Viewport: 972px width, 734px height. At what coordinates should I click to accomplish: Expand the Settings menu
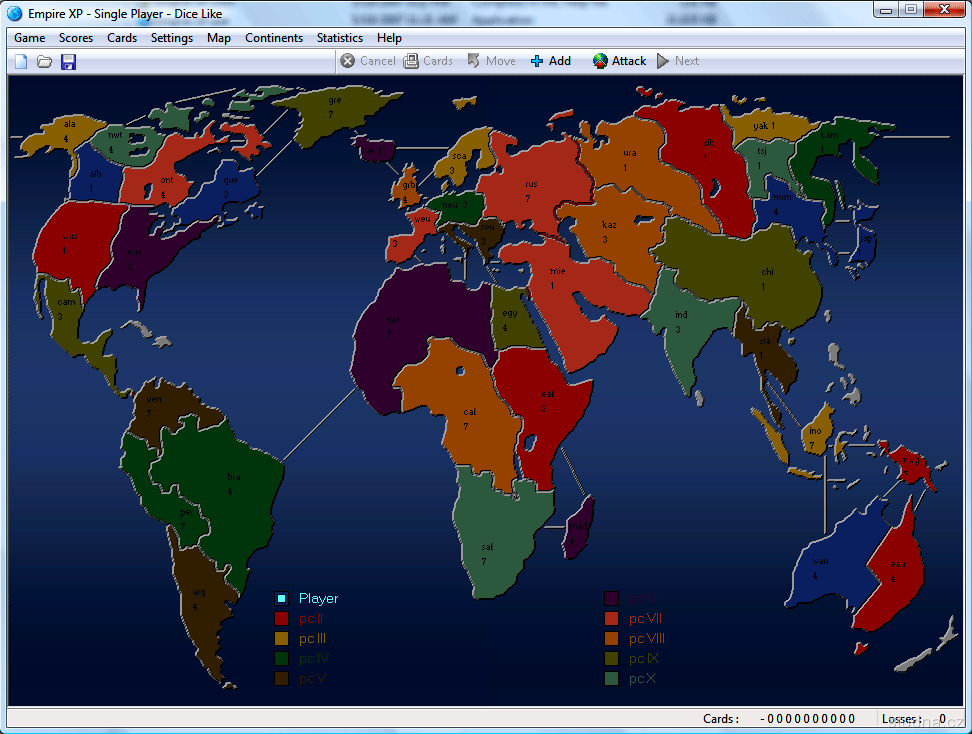coord(172,38)
